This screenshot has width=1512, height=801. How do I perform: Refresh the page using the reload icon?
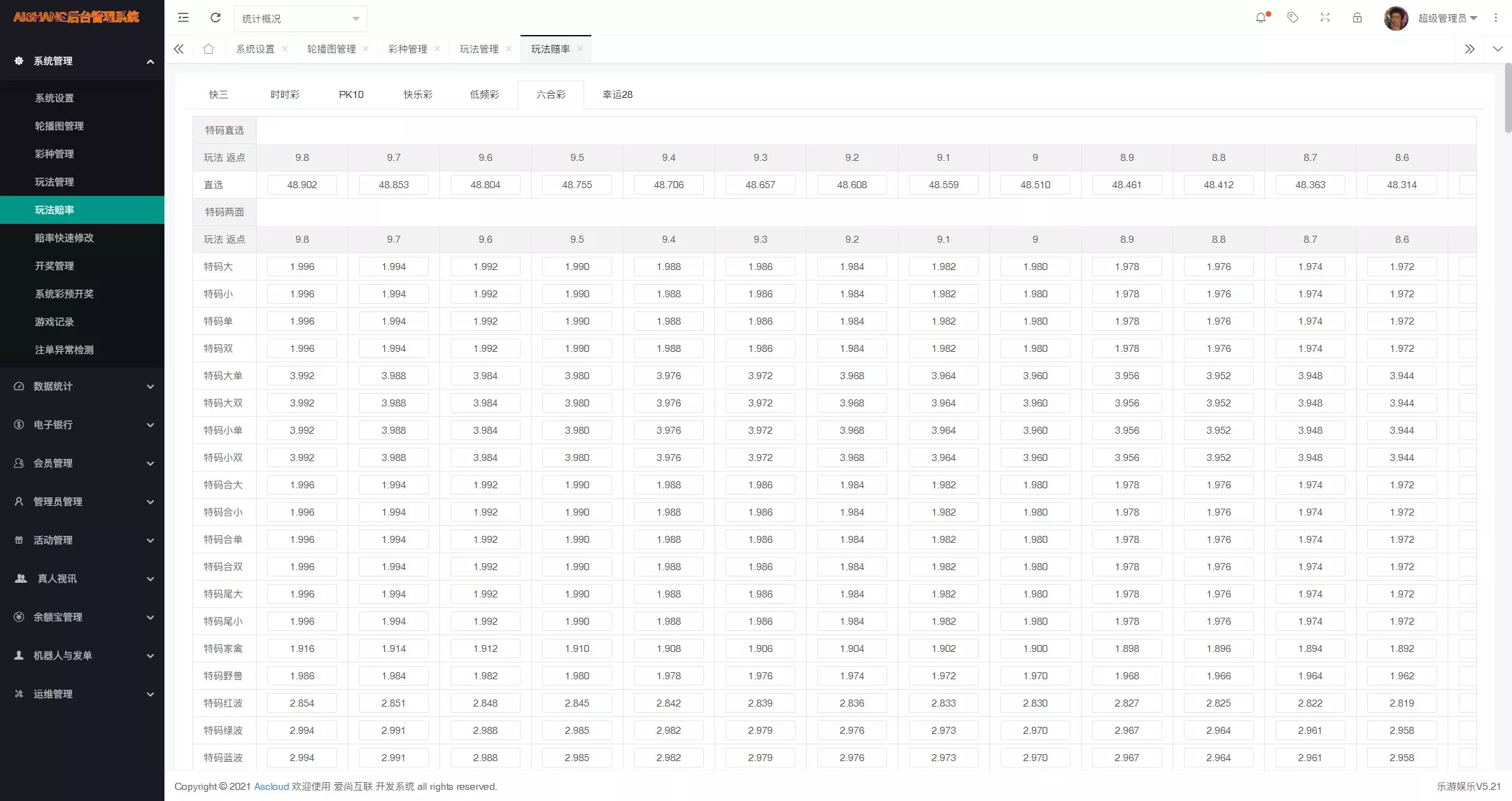pyautogui.click(x=215, y=17)
